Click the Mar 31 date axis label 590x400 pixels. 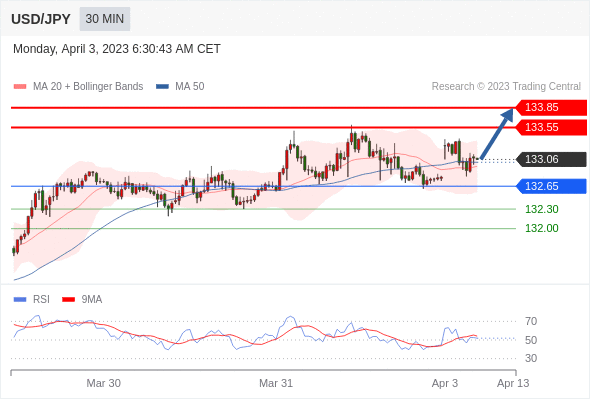[x=276, y=383]
